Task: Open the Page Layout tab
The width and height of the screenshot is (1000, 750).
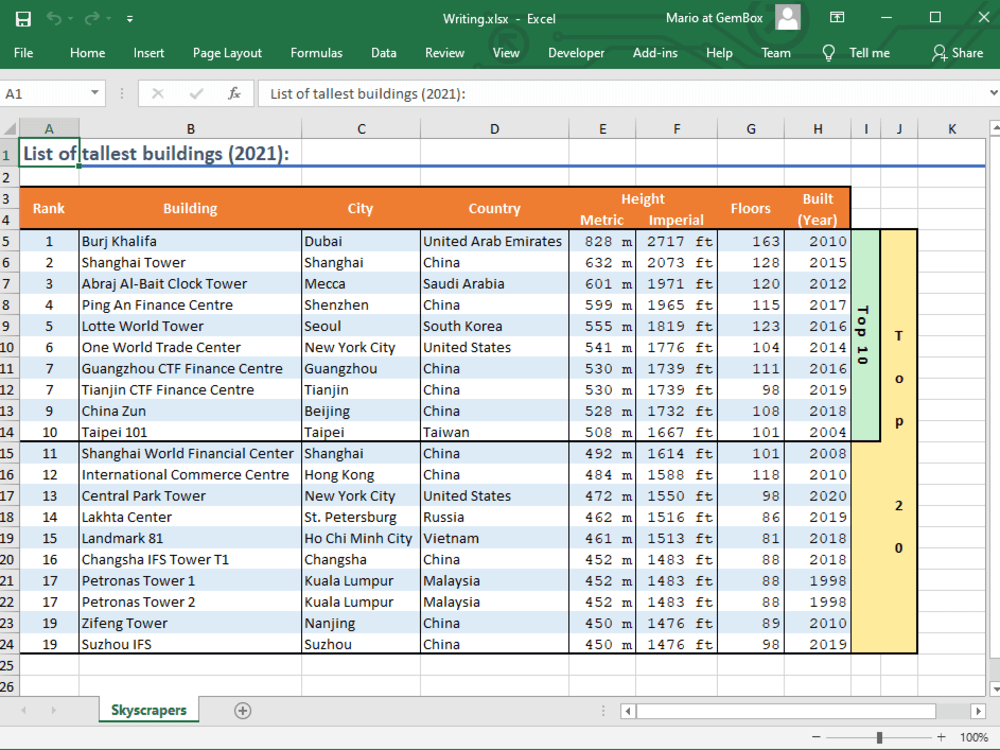Action: point(227,53)
